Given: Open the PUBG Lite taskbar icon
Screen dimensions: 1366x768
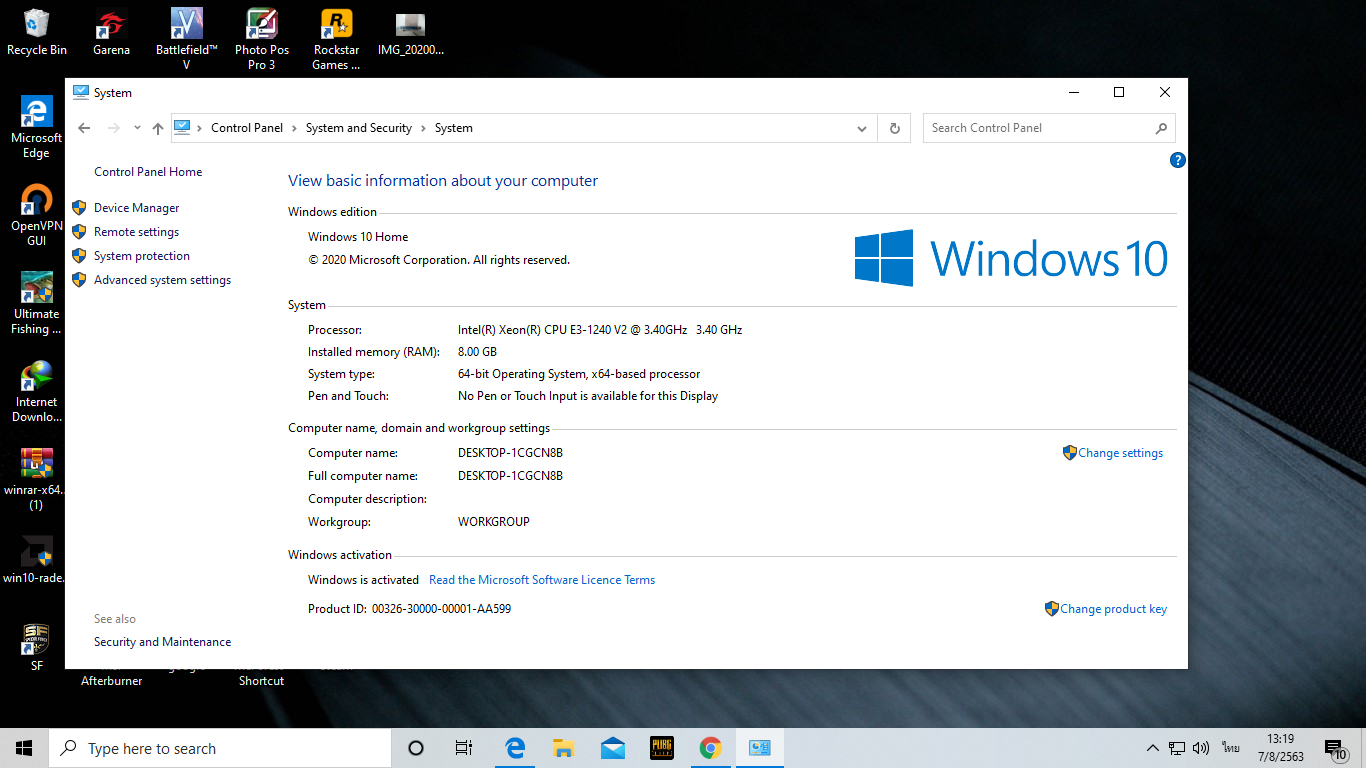Looking at the screenshot, I should pyautogui.click(x=662, y=748).
